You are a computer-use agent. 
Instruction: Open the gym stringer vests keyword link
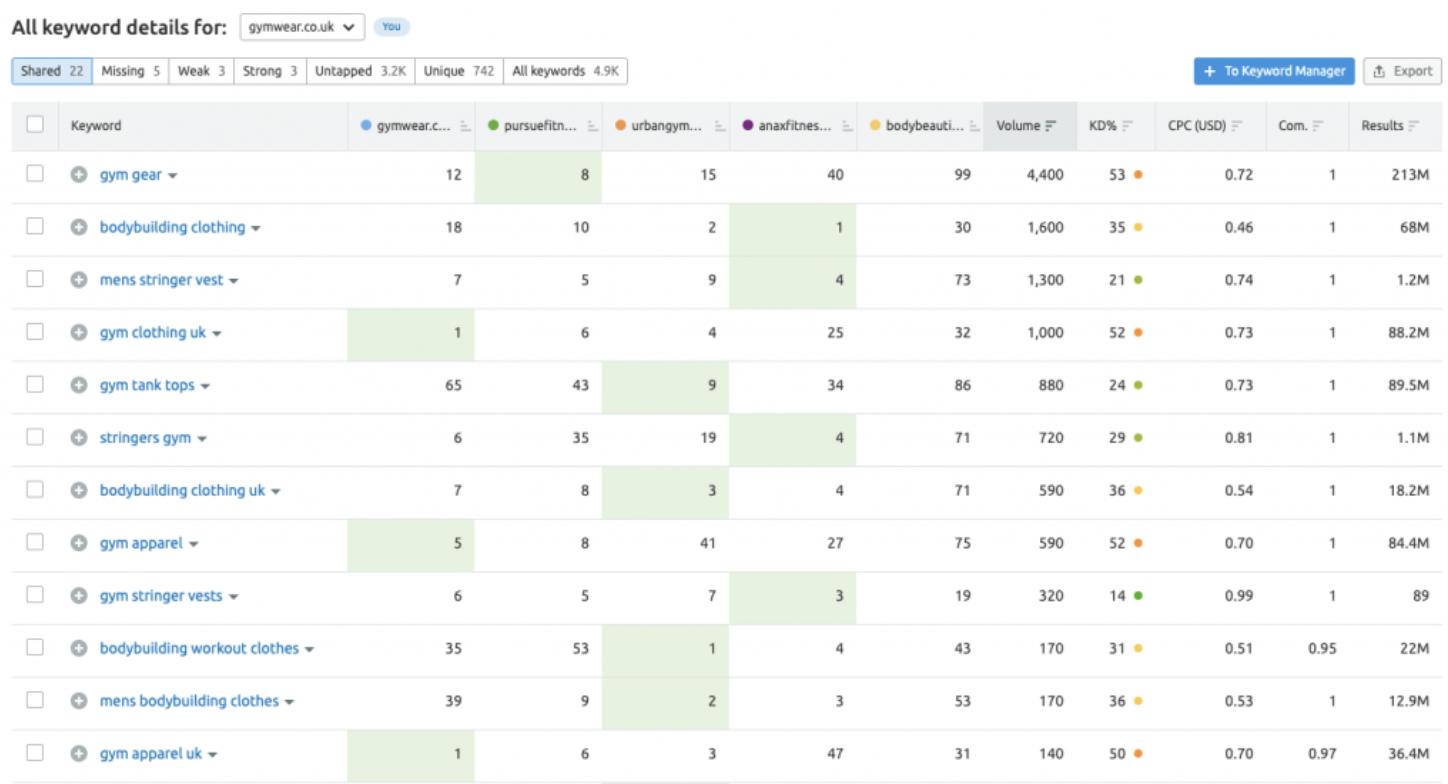[161, 596]
